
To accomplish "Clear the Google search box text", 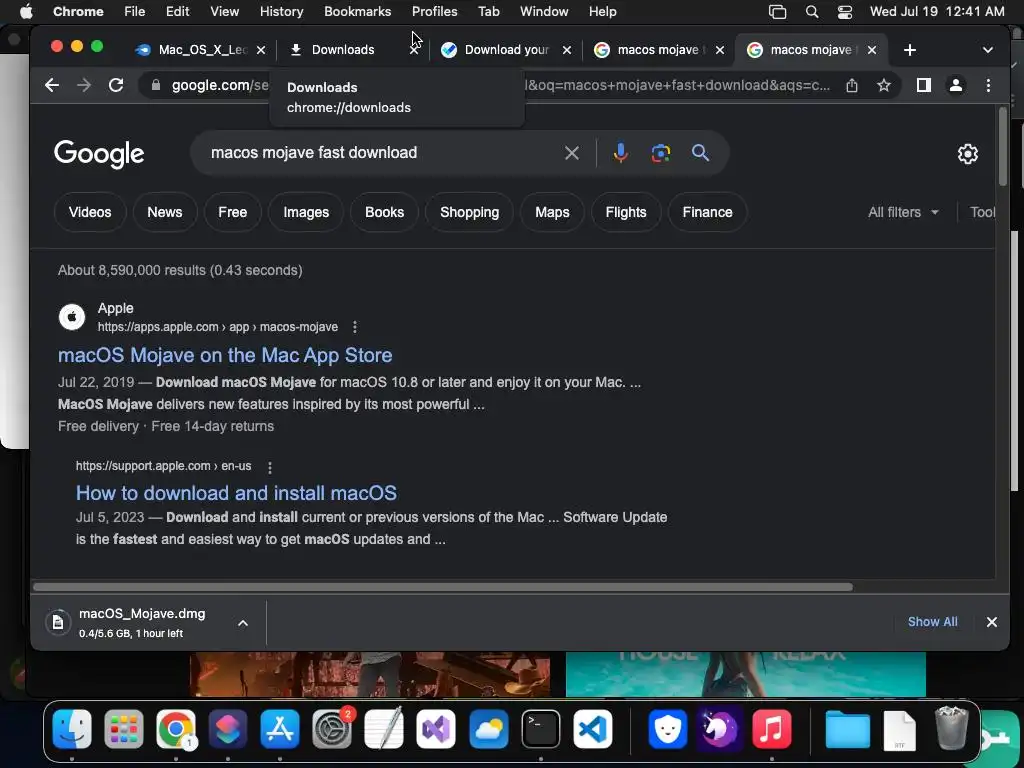I will pyautogui.click(x=571, y=153).
